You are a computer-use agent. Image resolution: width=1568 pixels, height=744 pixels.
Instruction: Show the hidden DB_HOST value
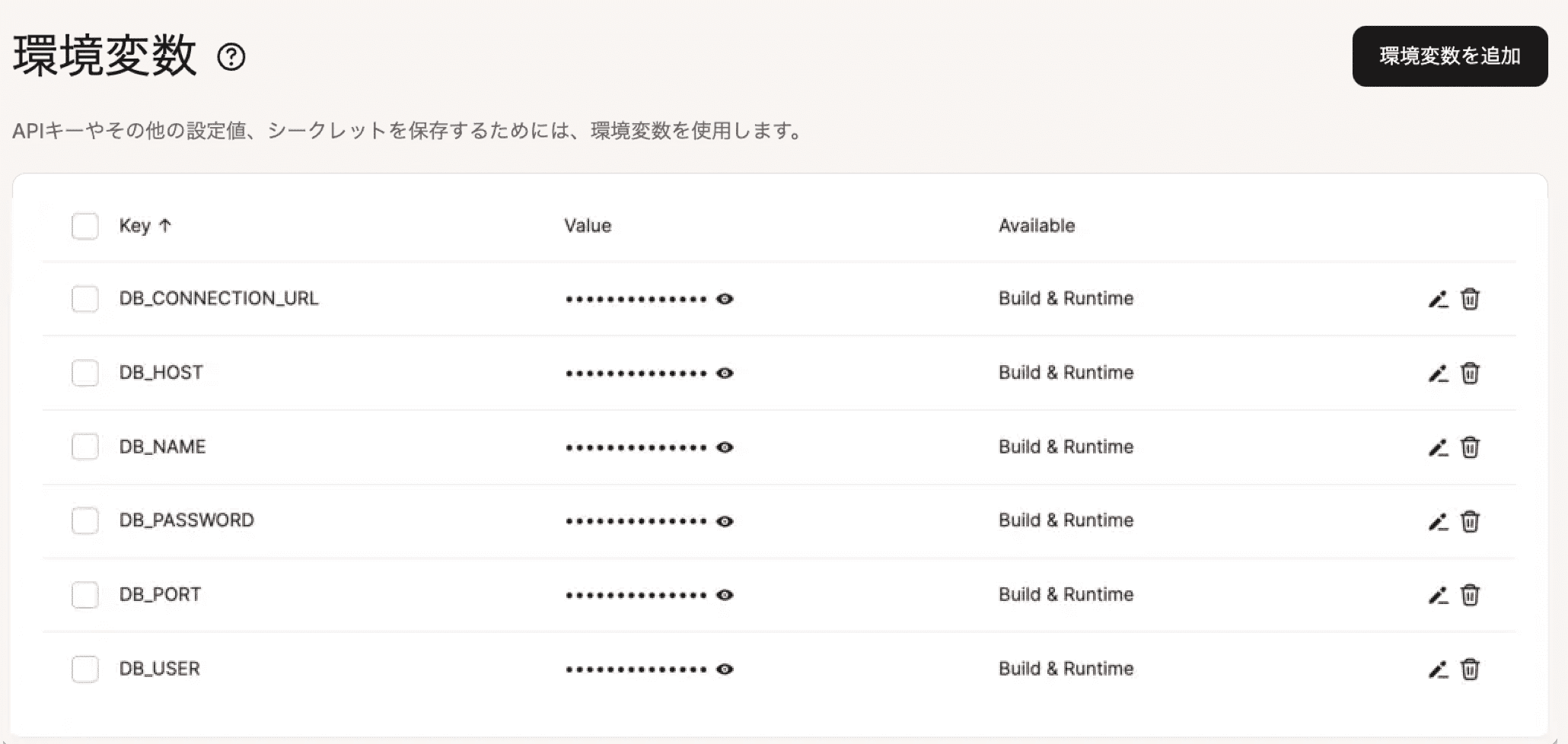click(725, 373)
